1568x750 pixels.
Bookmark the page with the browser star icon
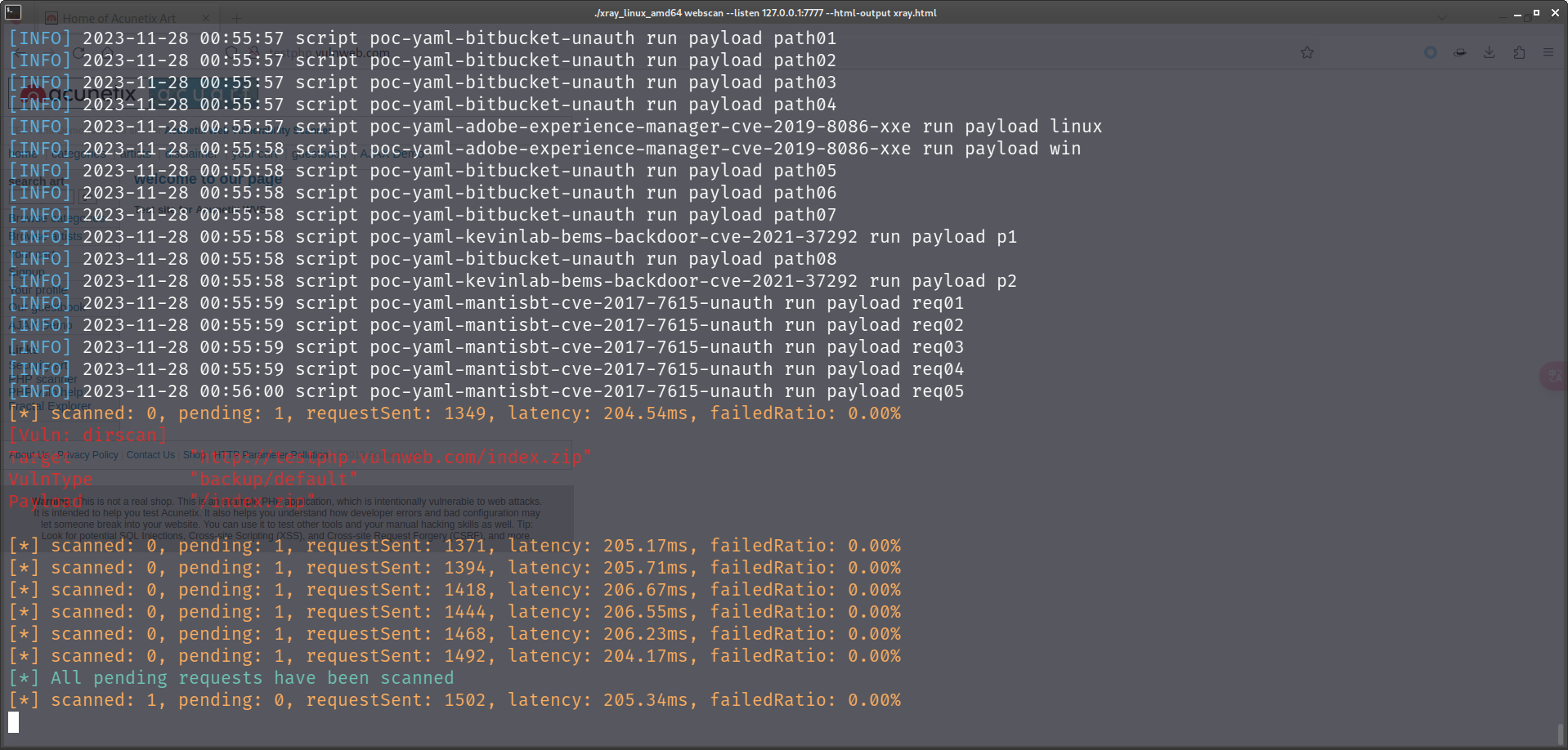[x=1307, y=52]
